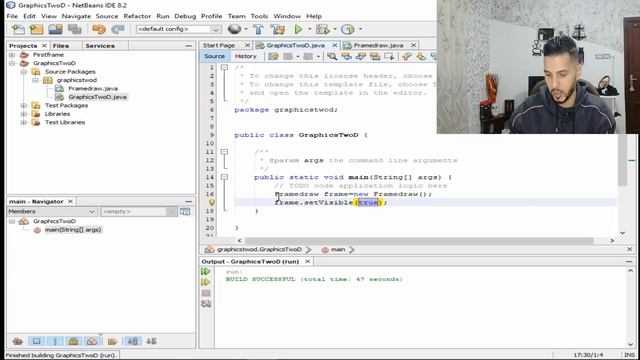Open the Navigate menu
The height and width of the screenshot is (360, 640).
pyautogui.click(x=76, y=16)
